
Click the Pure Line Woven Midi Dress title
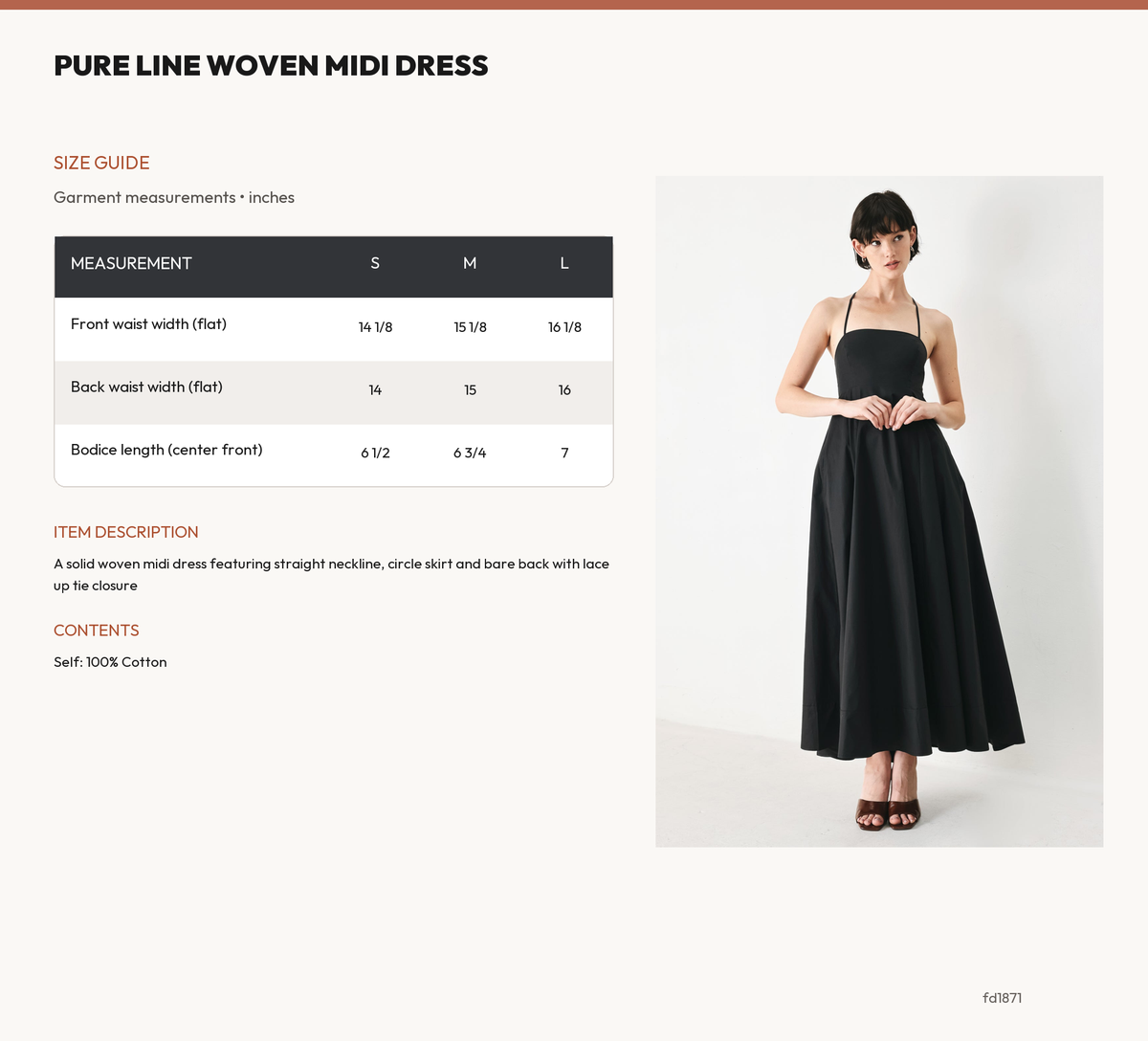[271, 65]
